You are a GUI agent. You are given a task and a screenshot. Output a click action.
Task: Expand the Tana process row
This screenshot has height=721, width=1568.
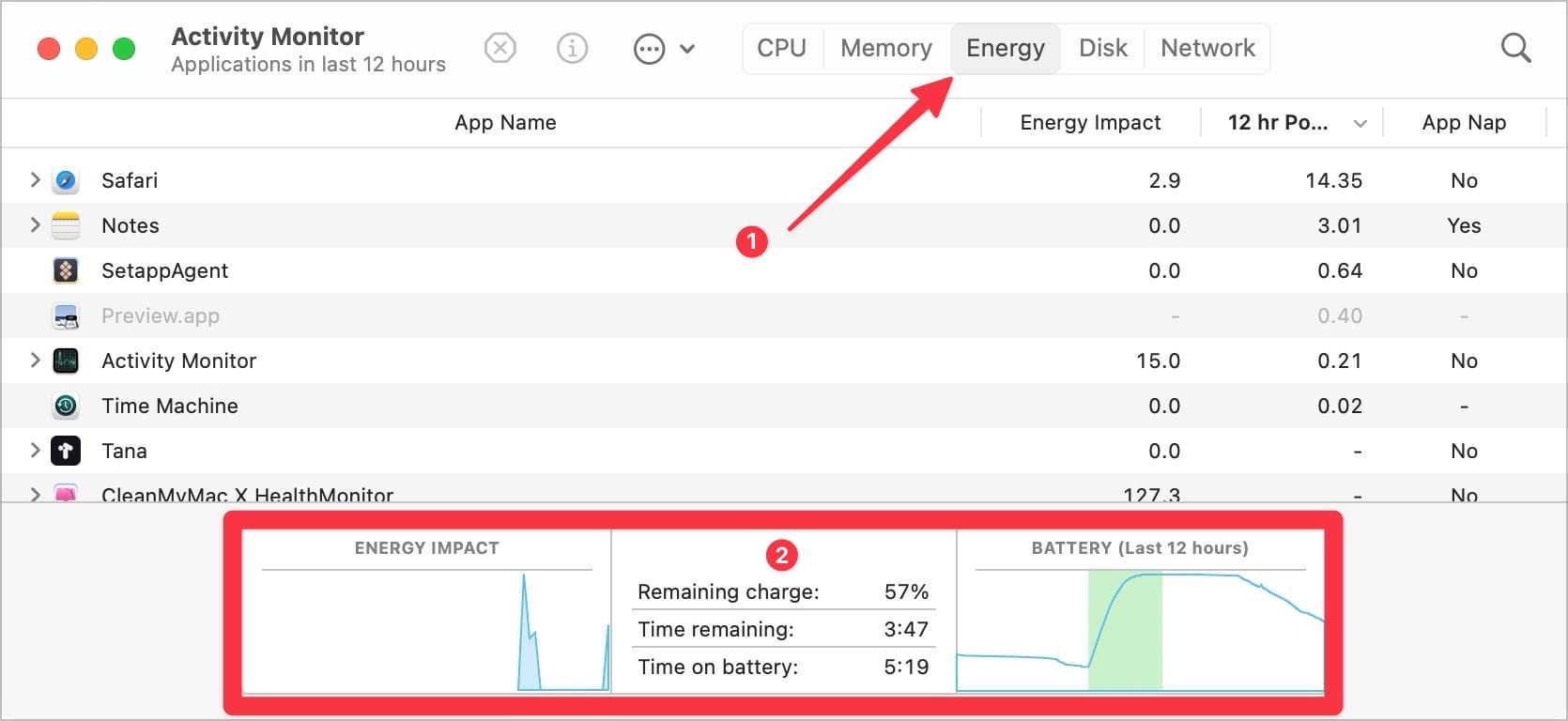pyautogui.click(x=35, y=450)
